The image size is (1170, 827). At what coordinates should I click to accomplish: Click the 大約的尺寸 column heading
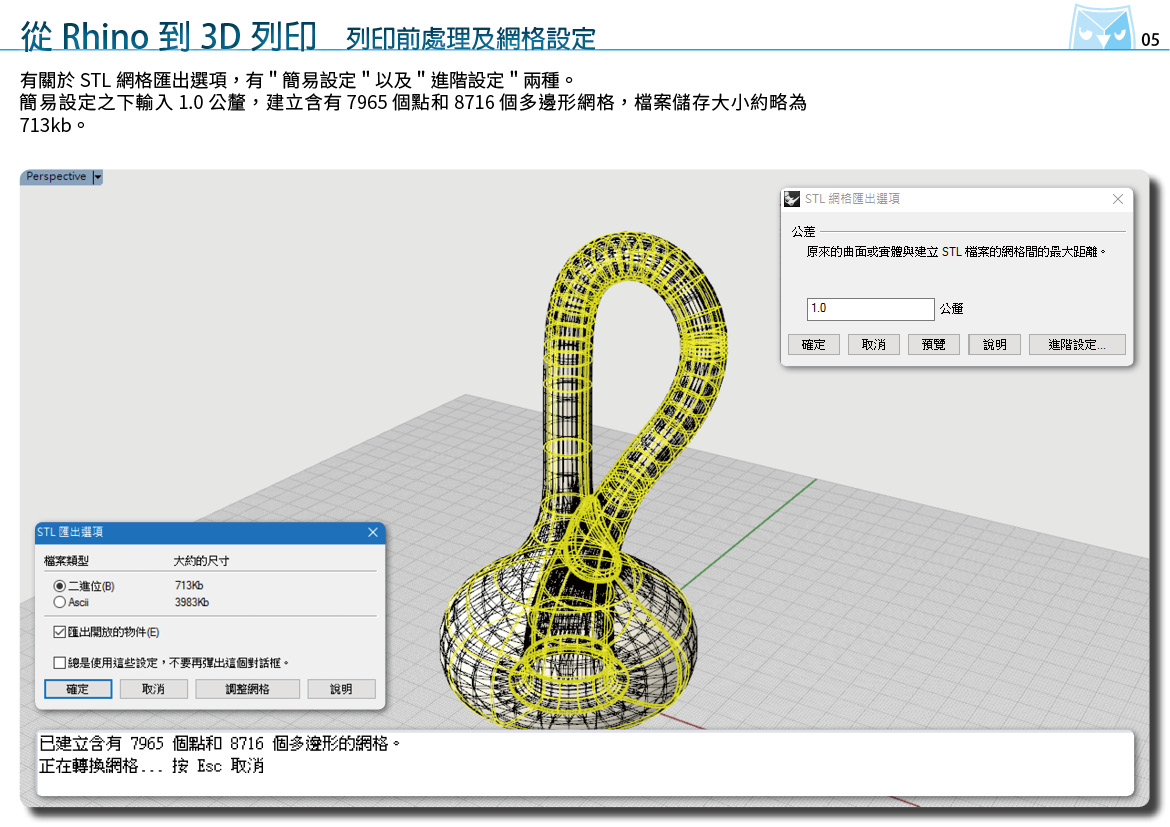click(201, 561)
